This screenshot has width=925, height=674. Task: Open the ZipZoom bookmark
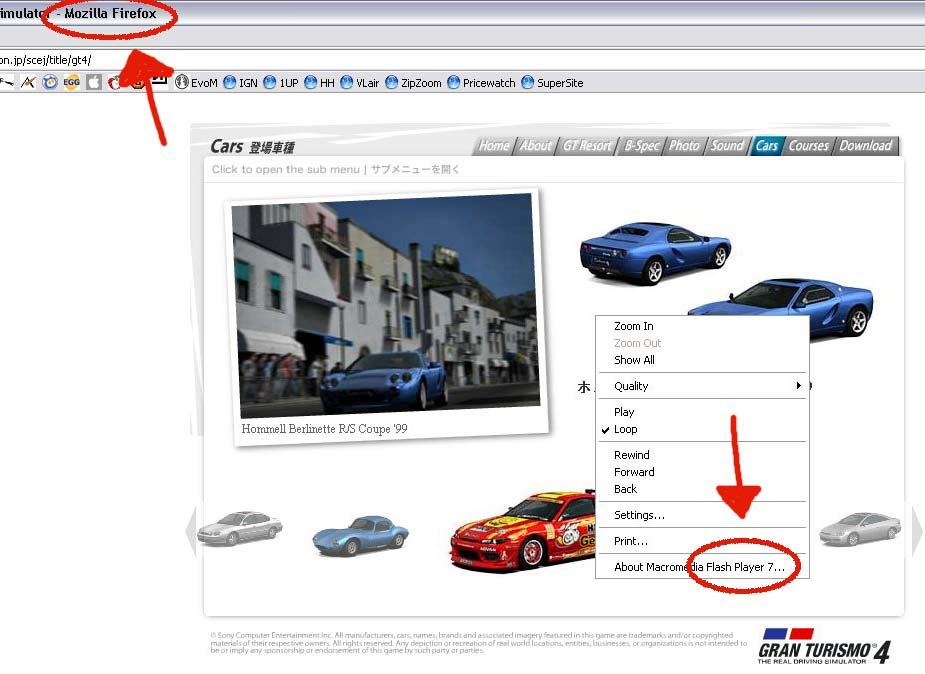(414, 83)
